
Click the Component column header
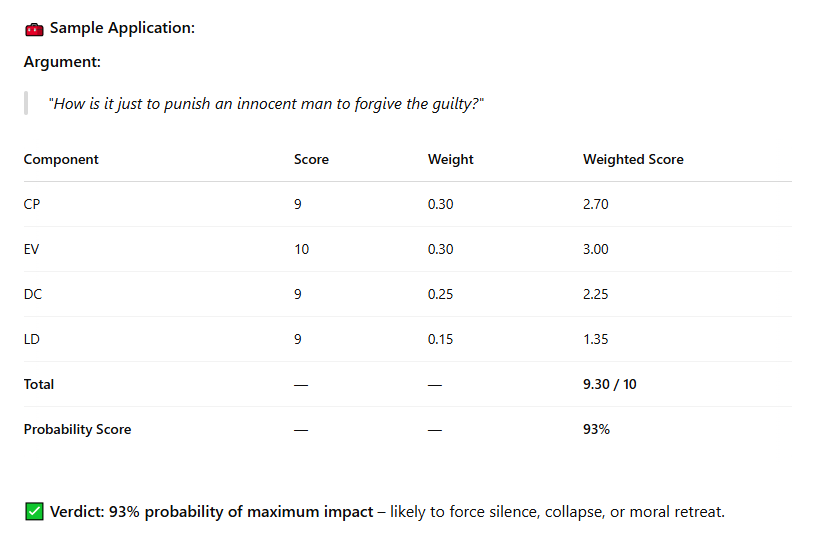point(61,159)
